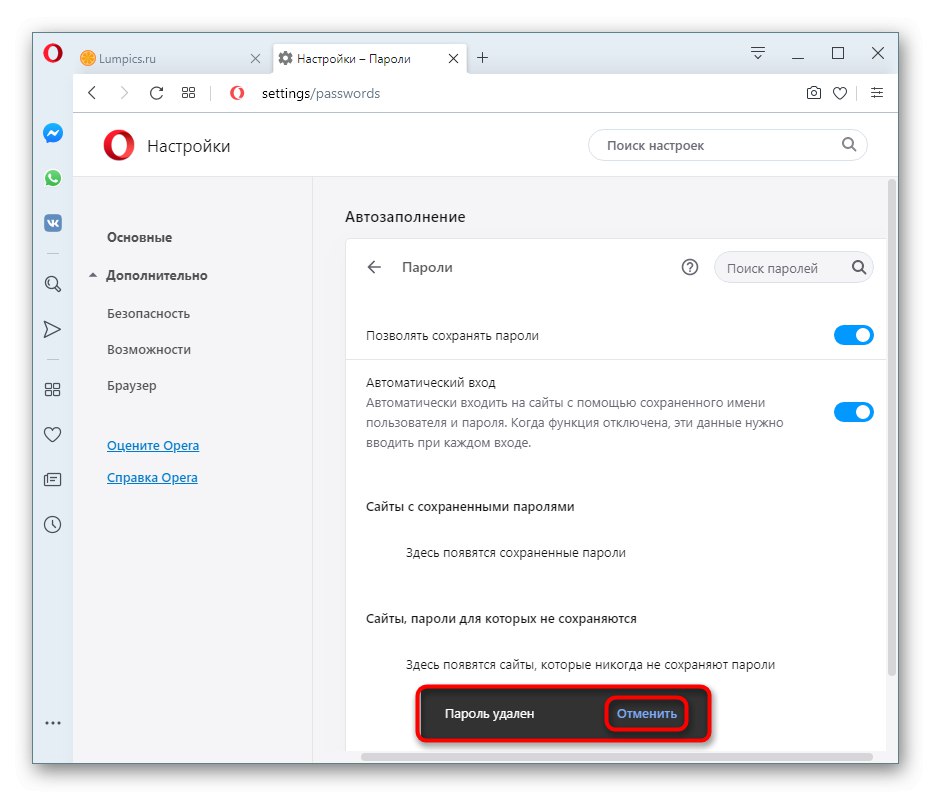The image size is (931, 796).
Task: Maximize the Opera window
Action: [838, 53]
